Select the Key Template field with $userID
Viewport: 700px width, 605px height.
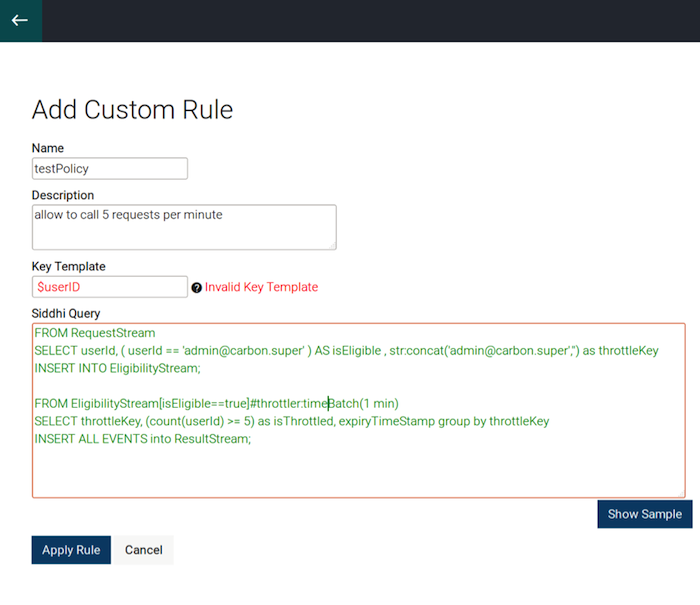tap(110, 287)
